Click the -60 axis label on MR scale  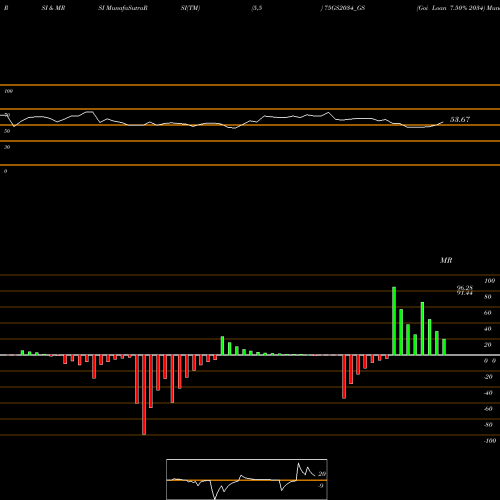click(x=488, y=409)
